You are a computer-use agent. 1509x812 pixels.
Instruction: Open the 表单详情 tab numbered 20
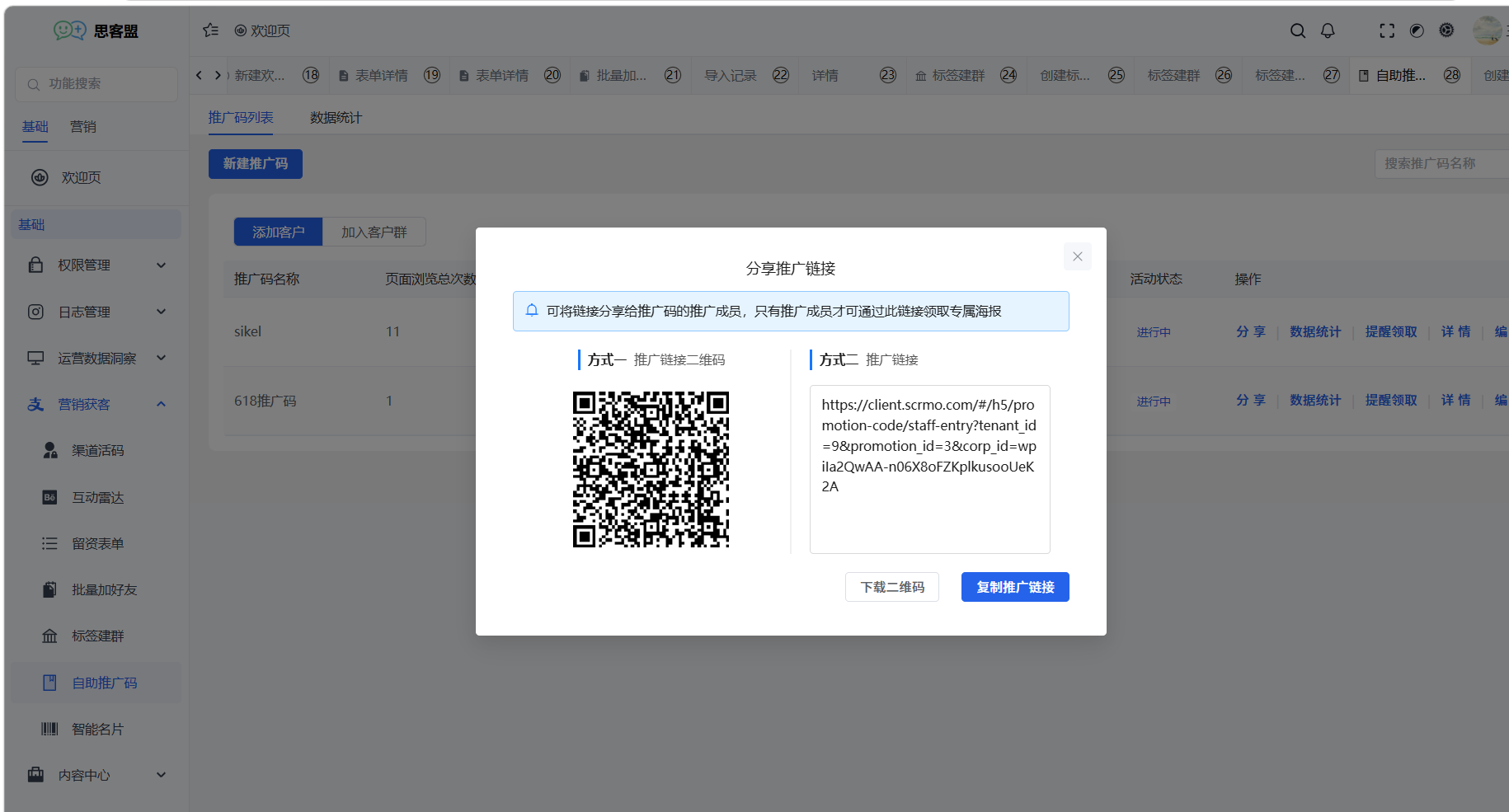[509, 75]
